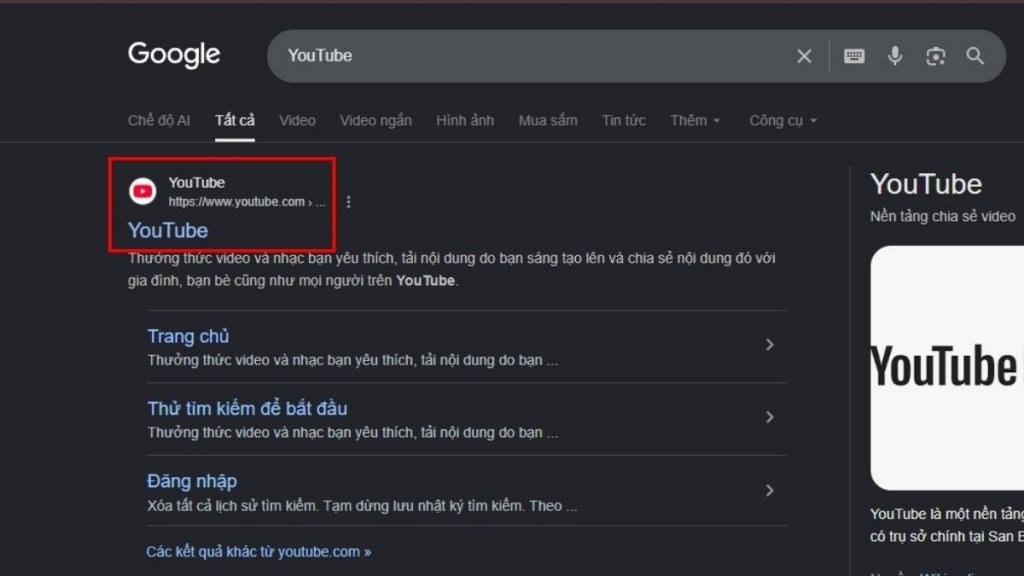The height and width of the screenshot is (576, 1024).
Task: Open the on-screen keyboard icon
Action: 854,56
